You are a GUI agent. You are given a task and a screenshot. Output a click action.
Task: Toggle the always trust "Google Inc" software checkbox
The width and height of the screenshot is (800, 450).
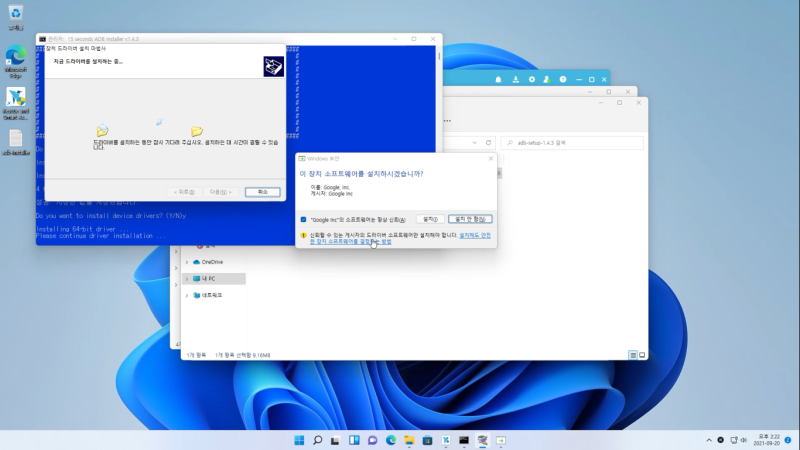304,219
